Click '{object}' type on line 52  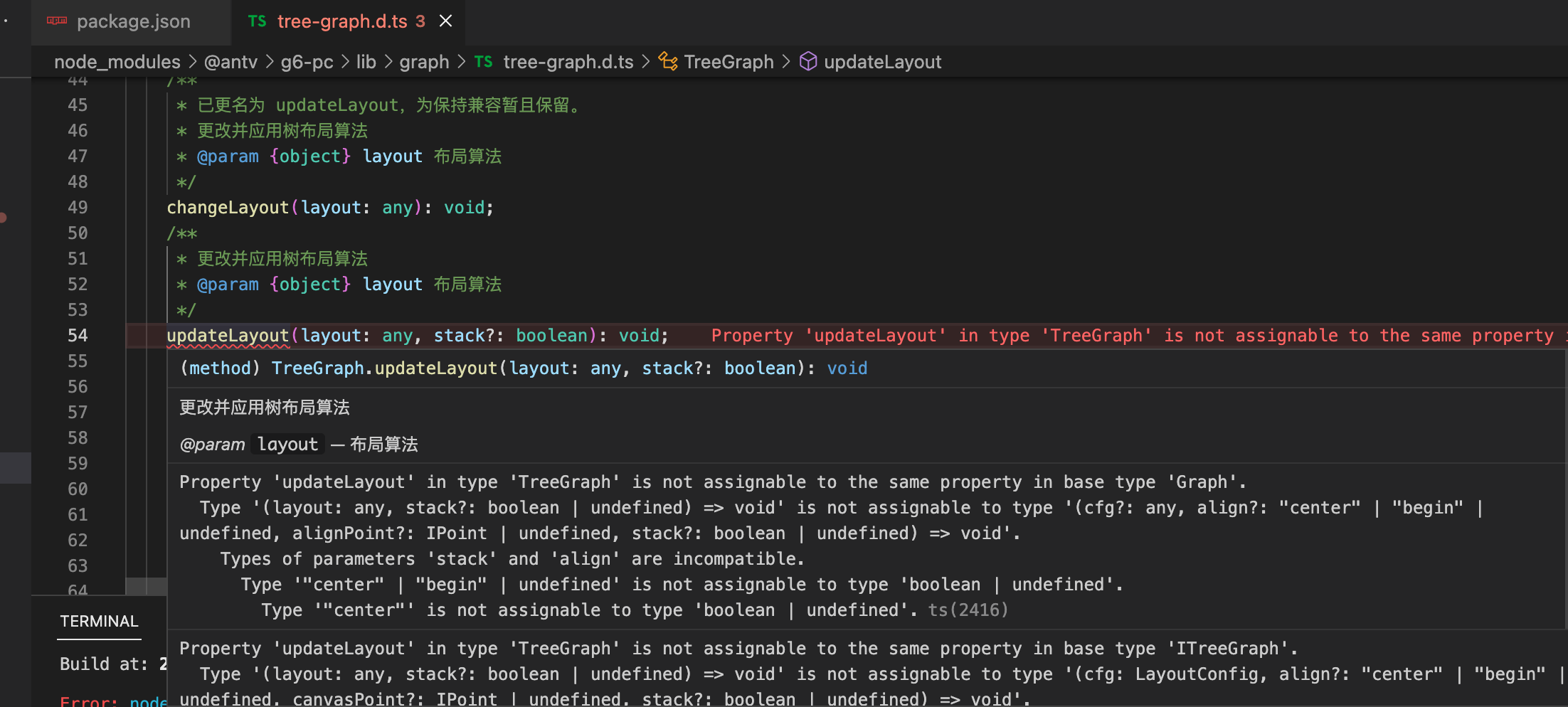tap(310, 285)
